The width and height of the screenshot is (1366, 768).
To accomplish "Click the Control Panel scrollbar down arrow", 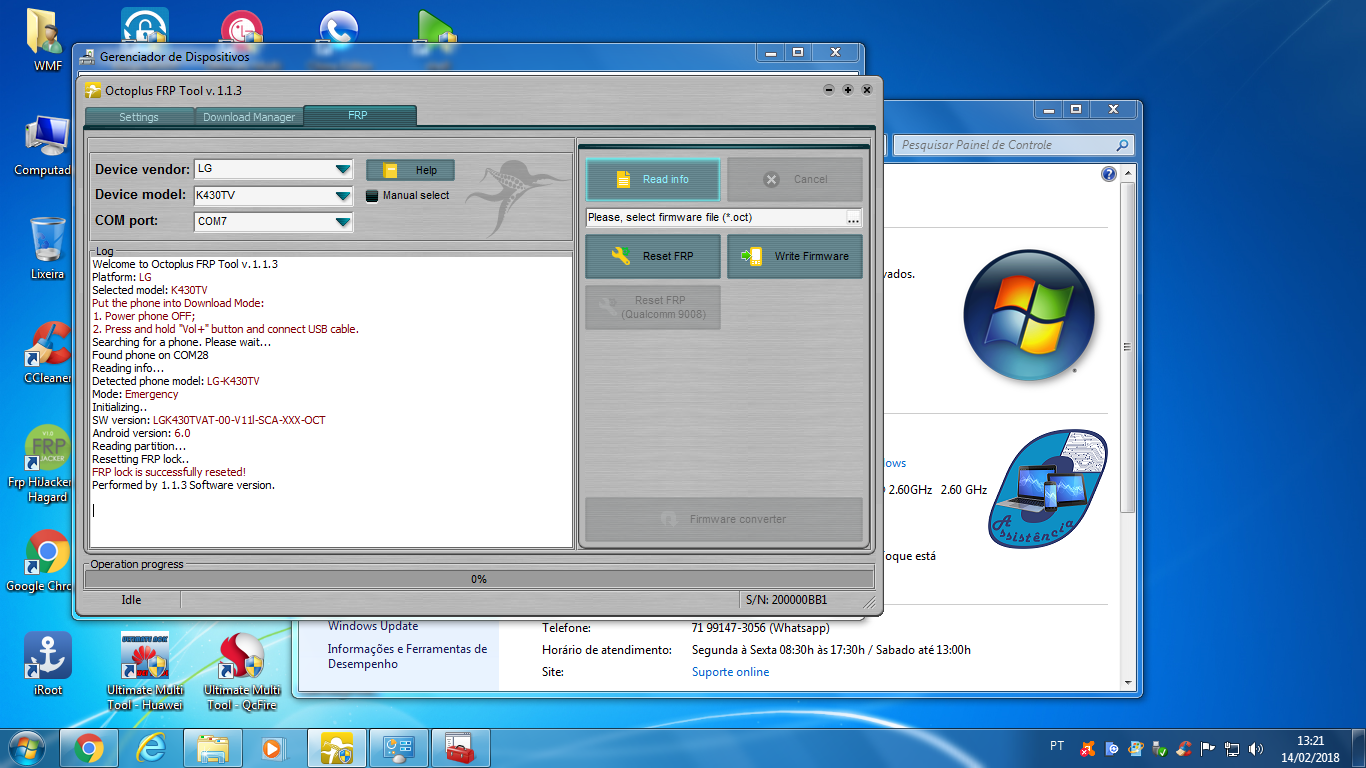I will click(1128, 682).
